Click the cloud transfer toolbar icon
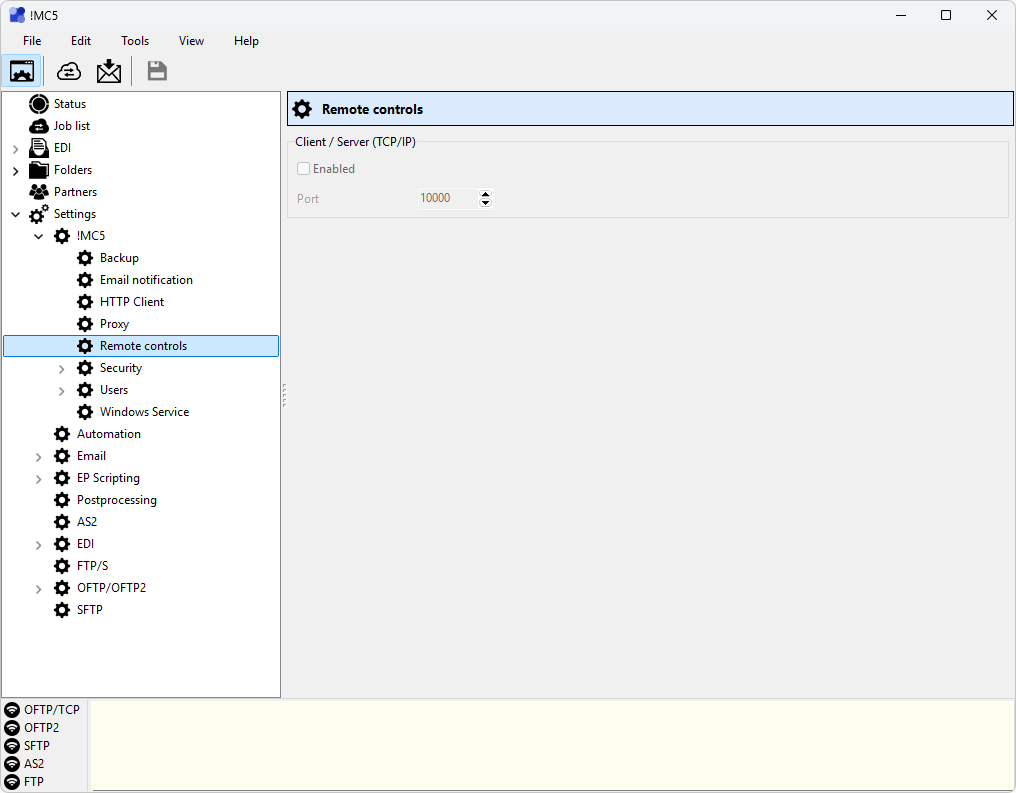Screen dimensions: 1016x793 point(69,71)
